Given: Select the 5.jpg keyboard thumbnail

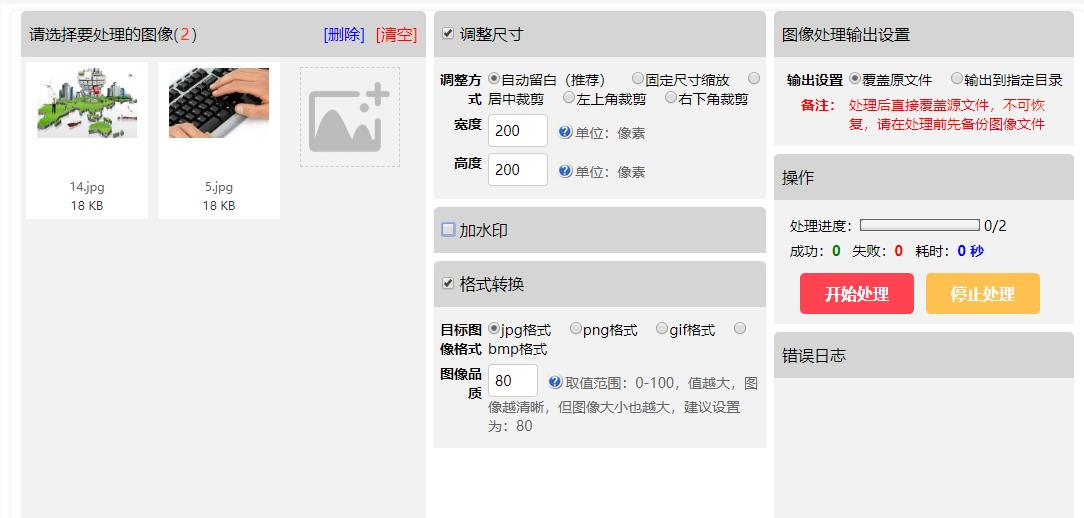Looking at the screenshot, I should (219, 103).
